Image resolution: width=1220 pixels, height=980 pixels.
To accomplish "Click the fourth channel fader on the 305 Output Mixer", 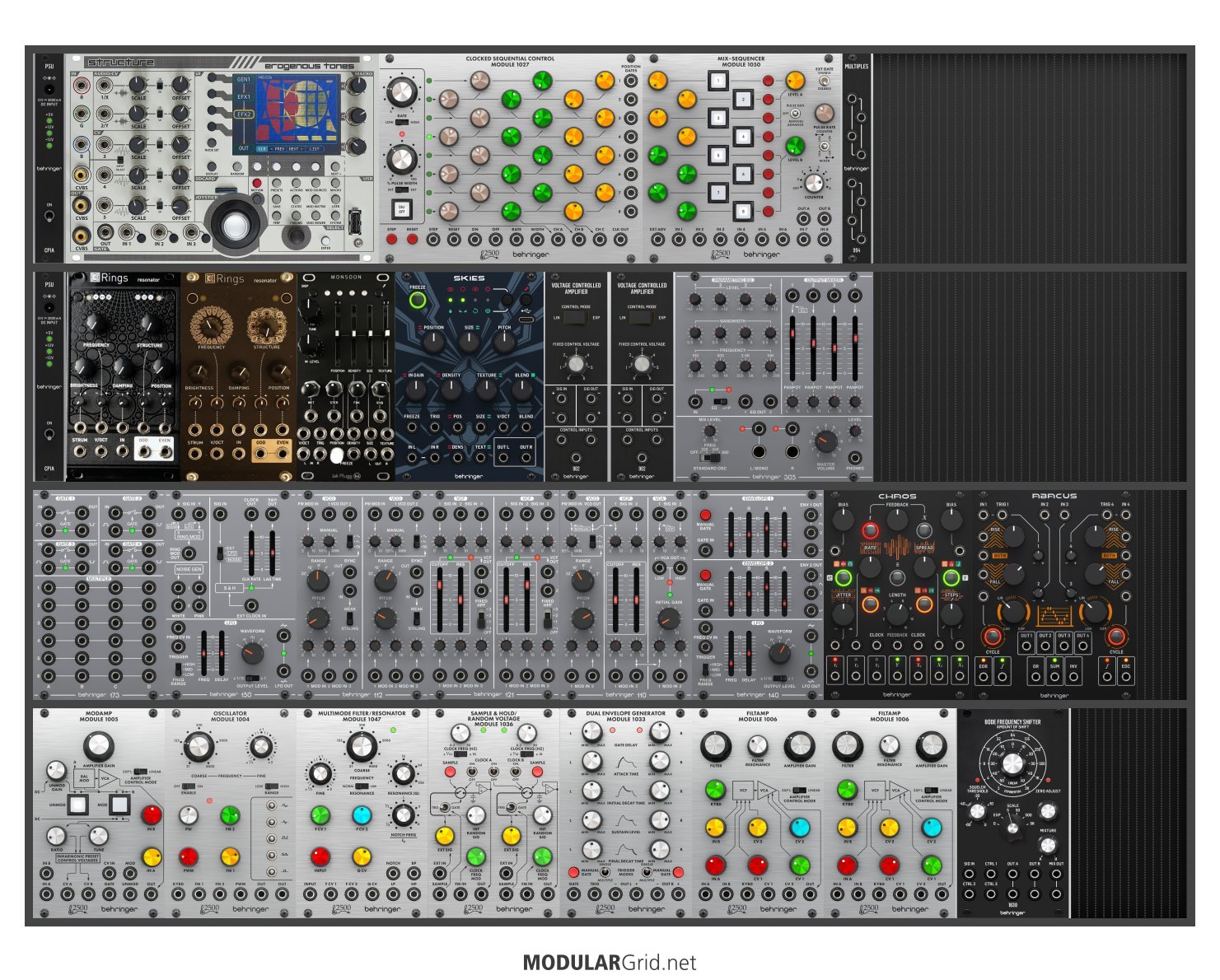I will (x=855, y=347).
